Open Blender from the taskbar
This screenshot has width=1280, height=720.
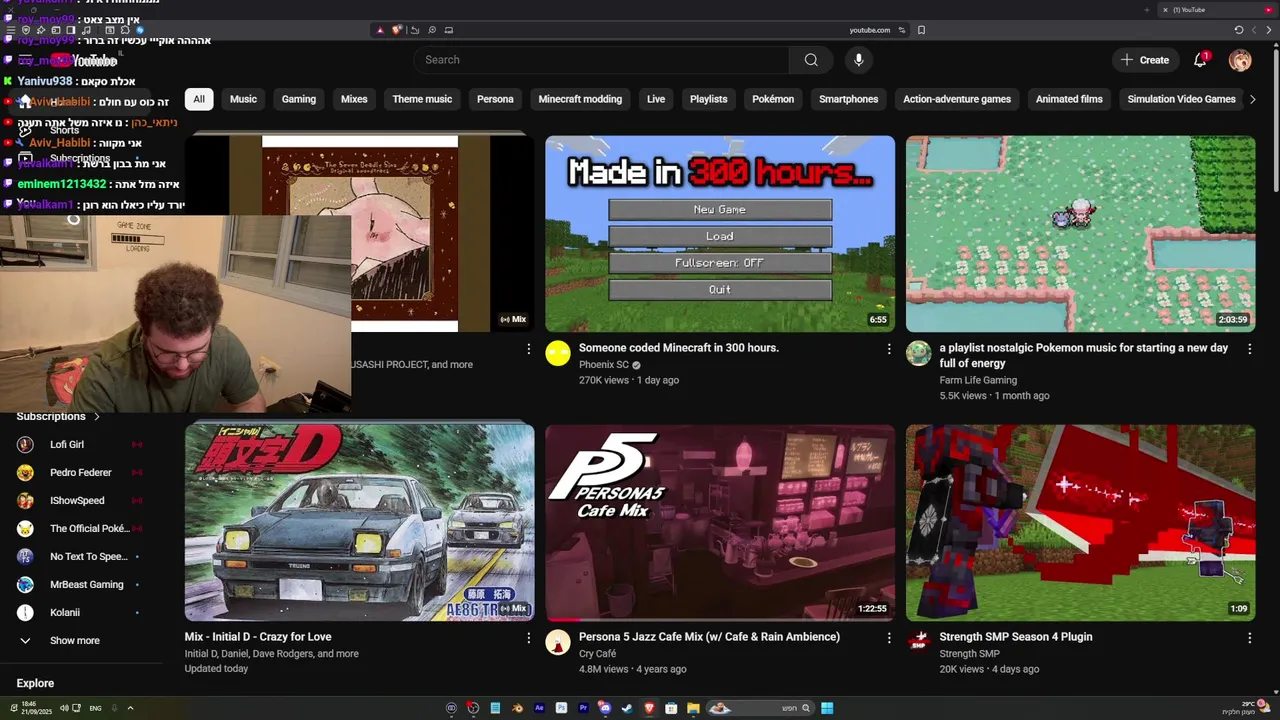pos(517,708)
